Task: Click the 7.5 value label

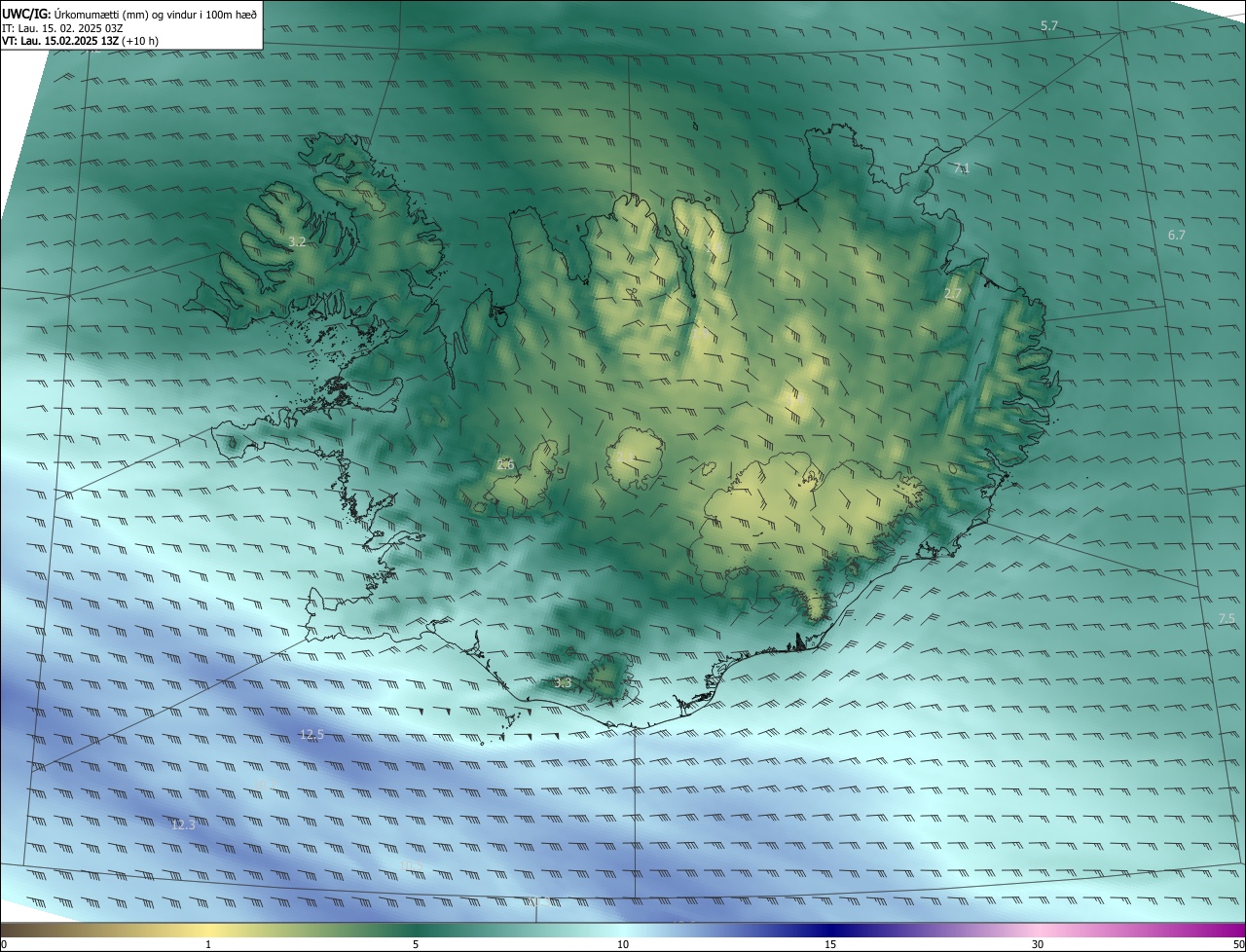Action: pos(1227,618)
